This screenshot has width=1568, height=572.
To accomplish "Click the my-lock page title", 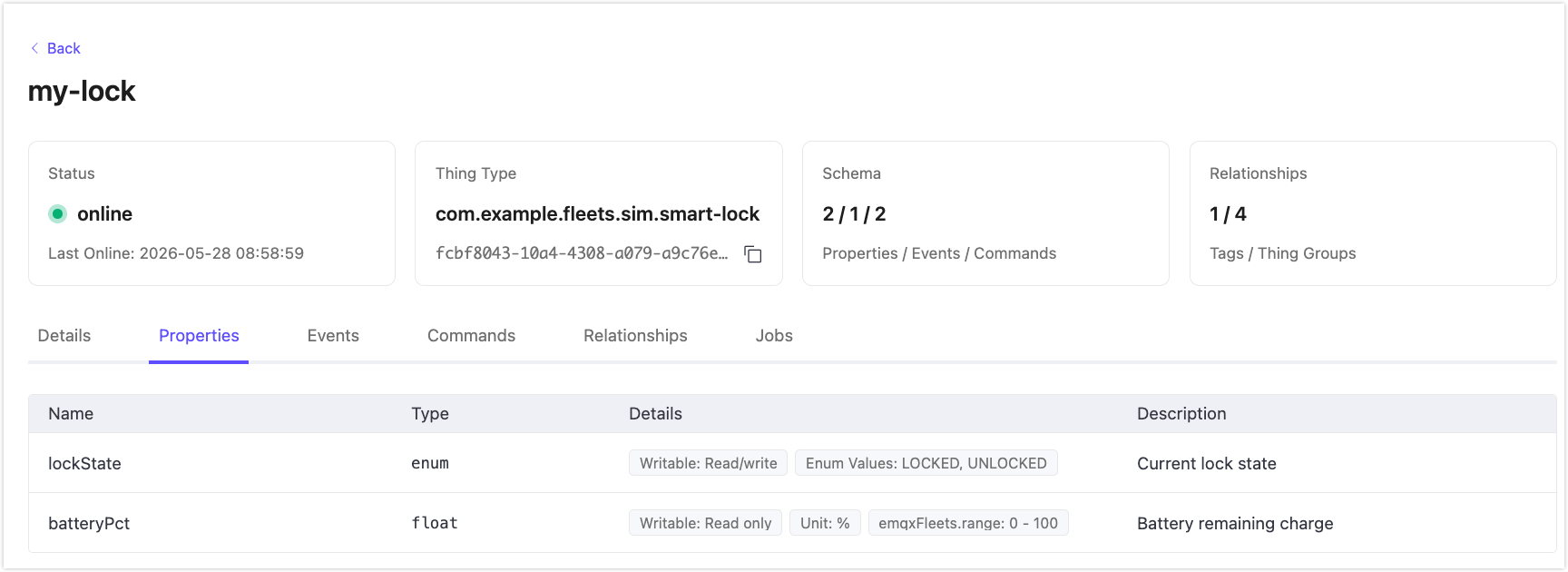I will point(82,91).
